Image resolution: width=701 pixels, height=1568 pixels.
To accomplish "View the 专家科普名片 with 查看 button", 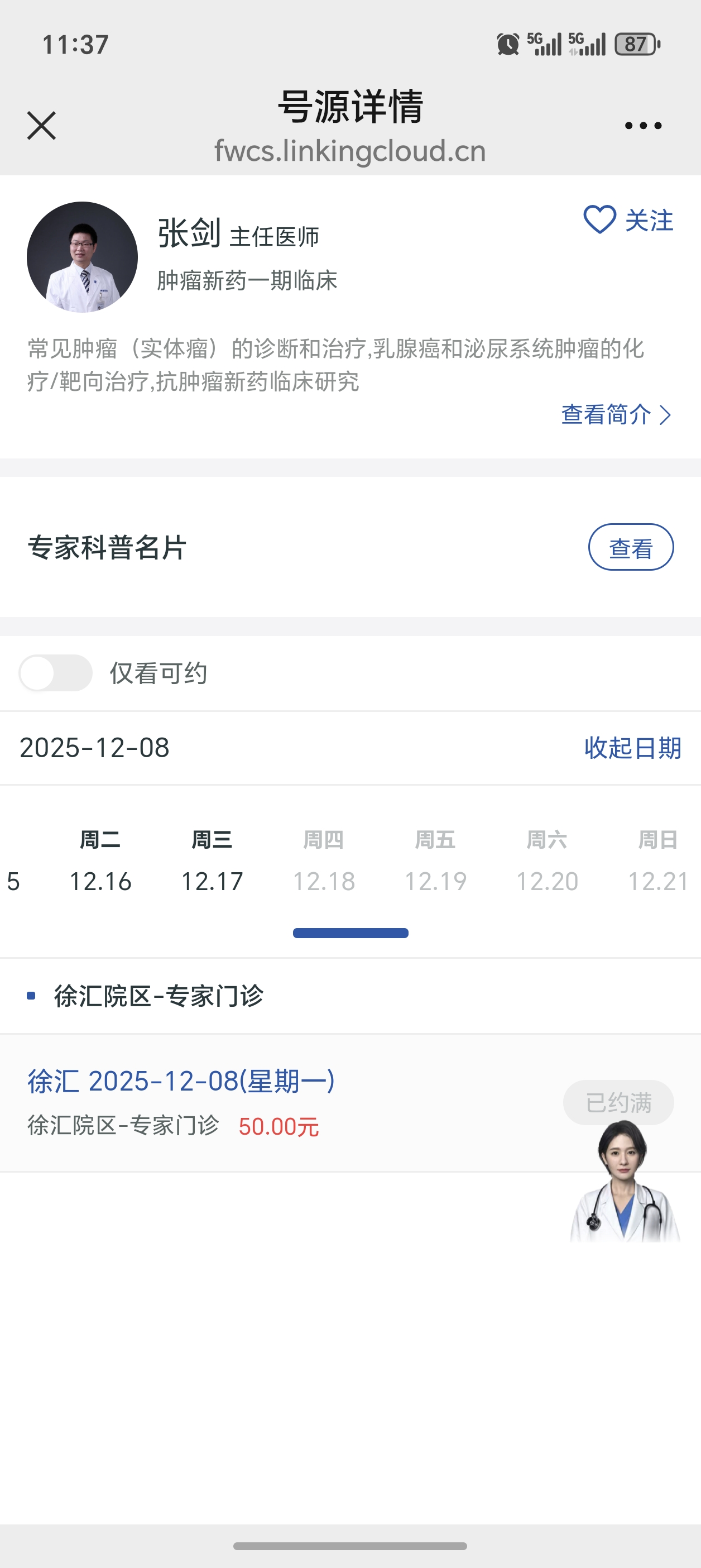I will [631, 547].
